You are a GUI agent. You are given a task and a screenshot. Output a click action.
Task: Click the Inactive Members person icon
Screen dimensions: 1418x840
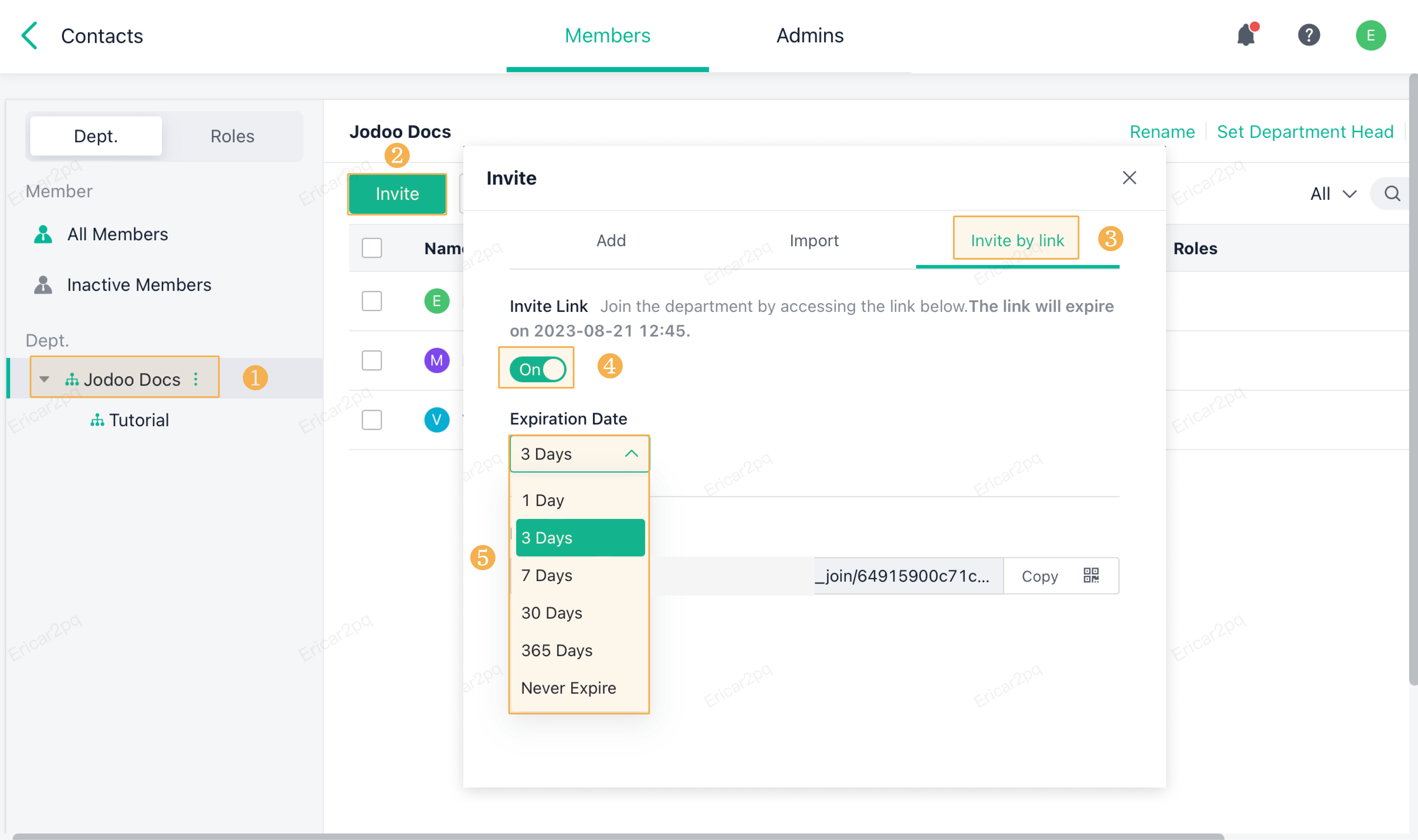click(x=43, y=285)
